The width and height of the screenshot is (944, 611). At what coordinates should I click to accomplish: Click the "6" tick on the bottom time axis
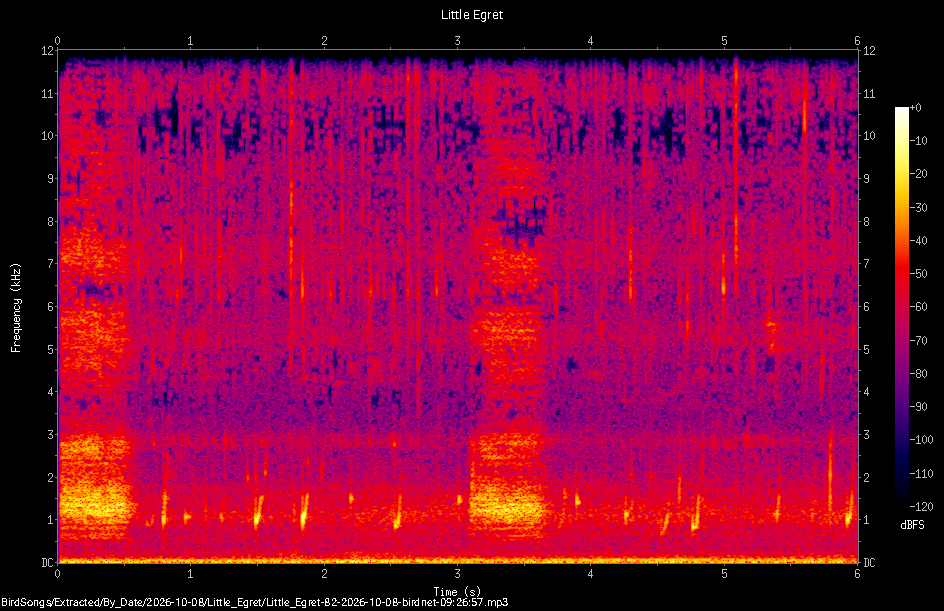click(x=857, y=574)
